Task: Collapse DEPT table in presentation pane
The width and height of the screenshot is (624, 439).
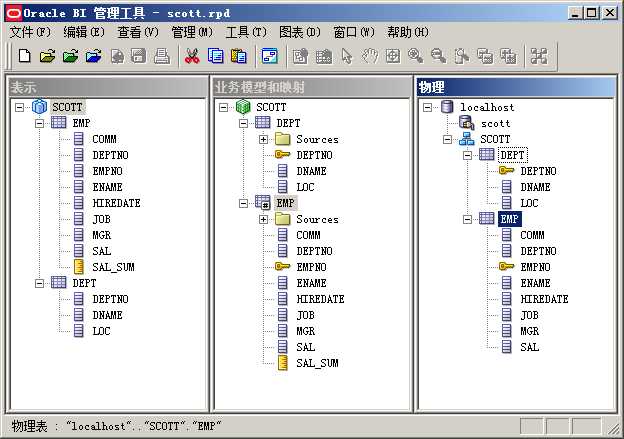Action: tap(39, 283)
